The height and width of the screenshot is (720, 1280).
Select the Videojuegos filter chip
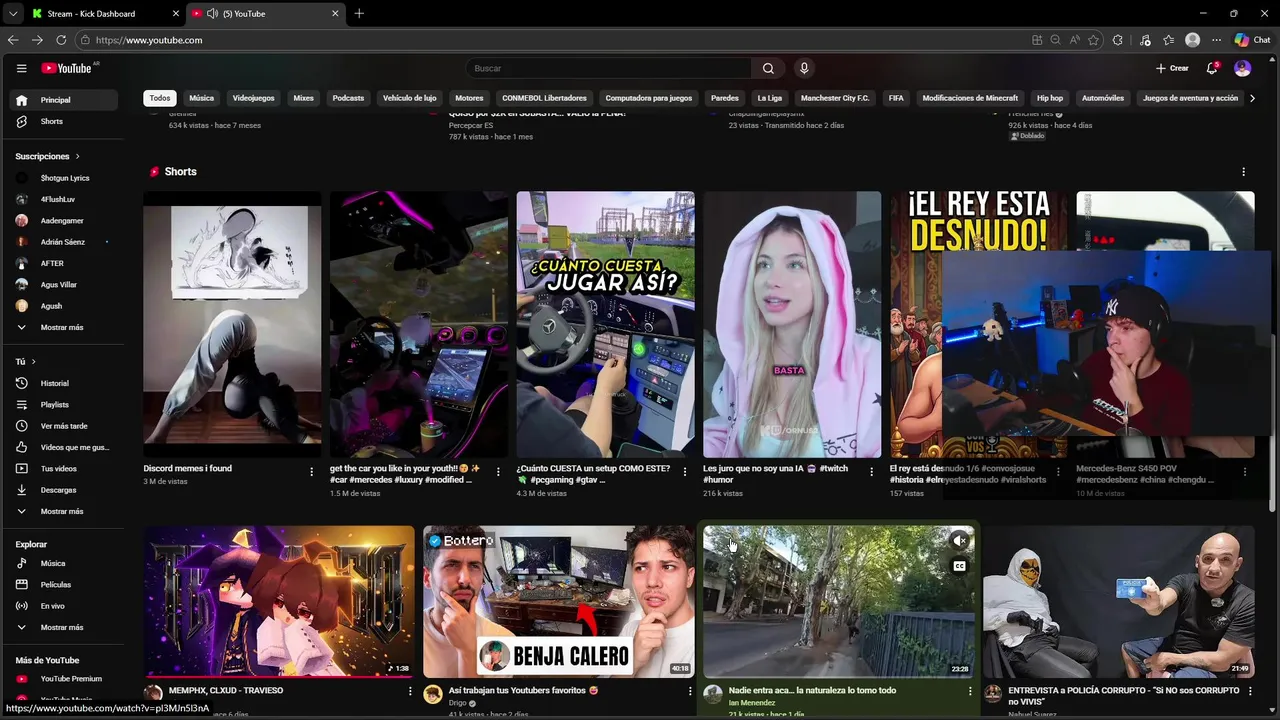[253, 98]
